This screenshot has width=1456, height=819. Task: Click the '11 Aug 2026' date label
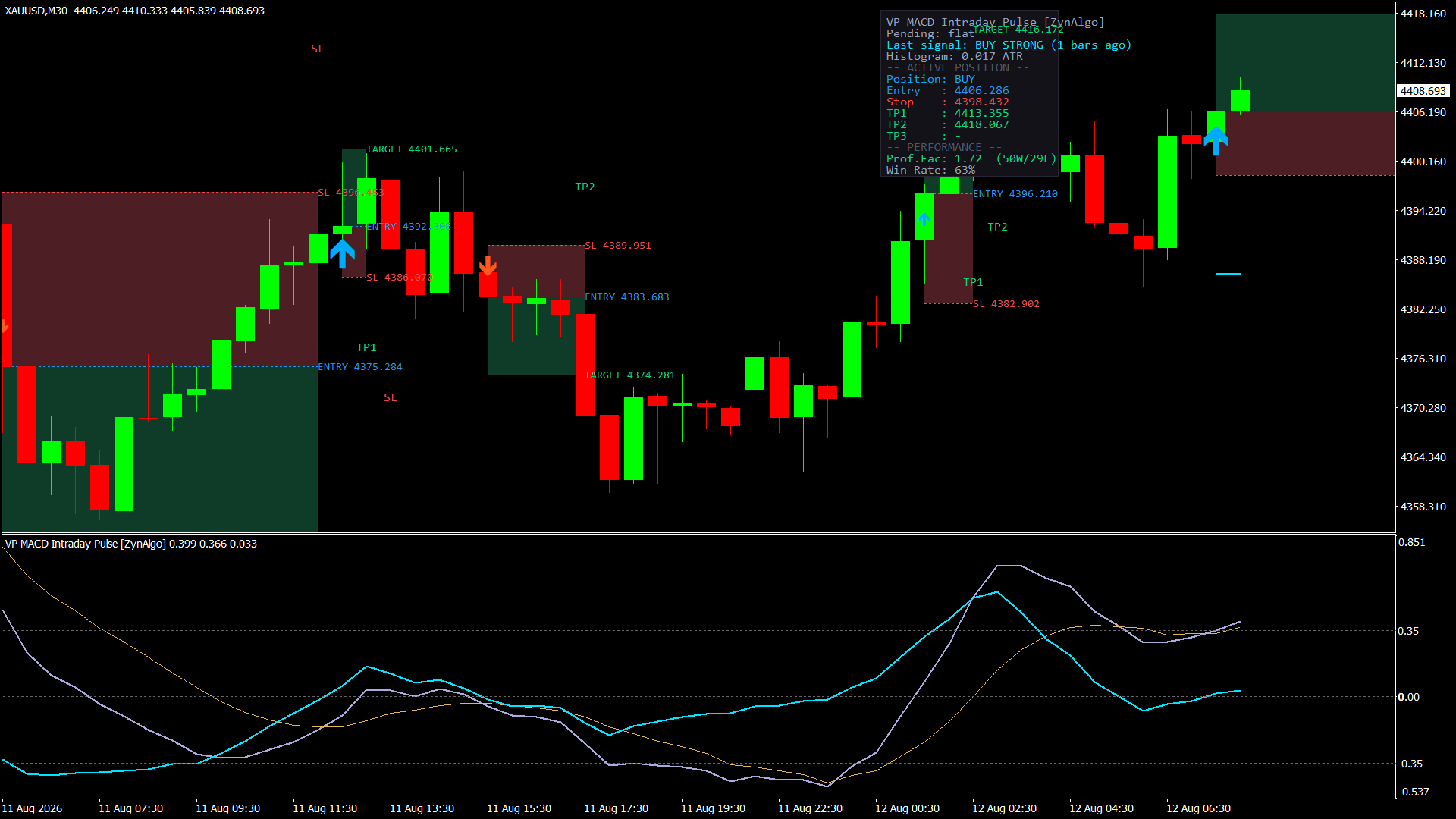[32, 809]
